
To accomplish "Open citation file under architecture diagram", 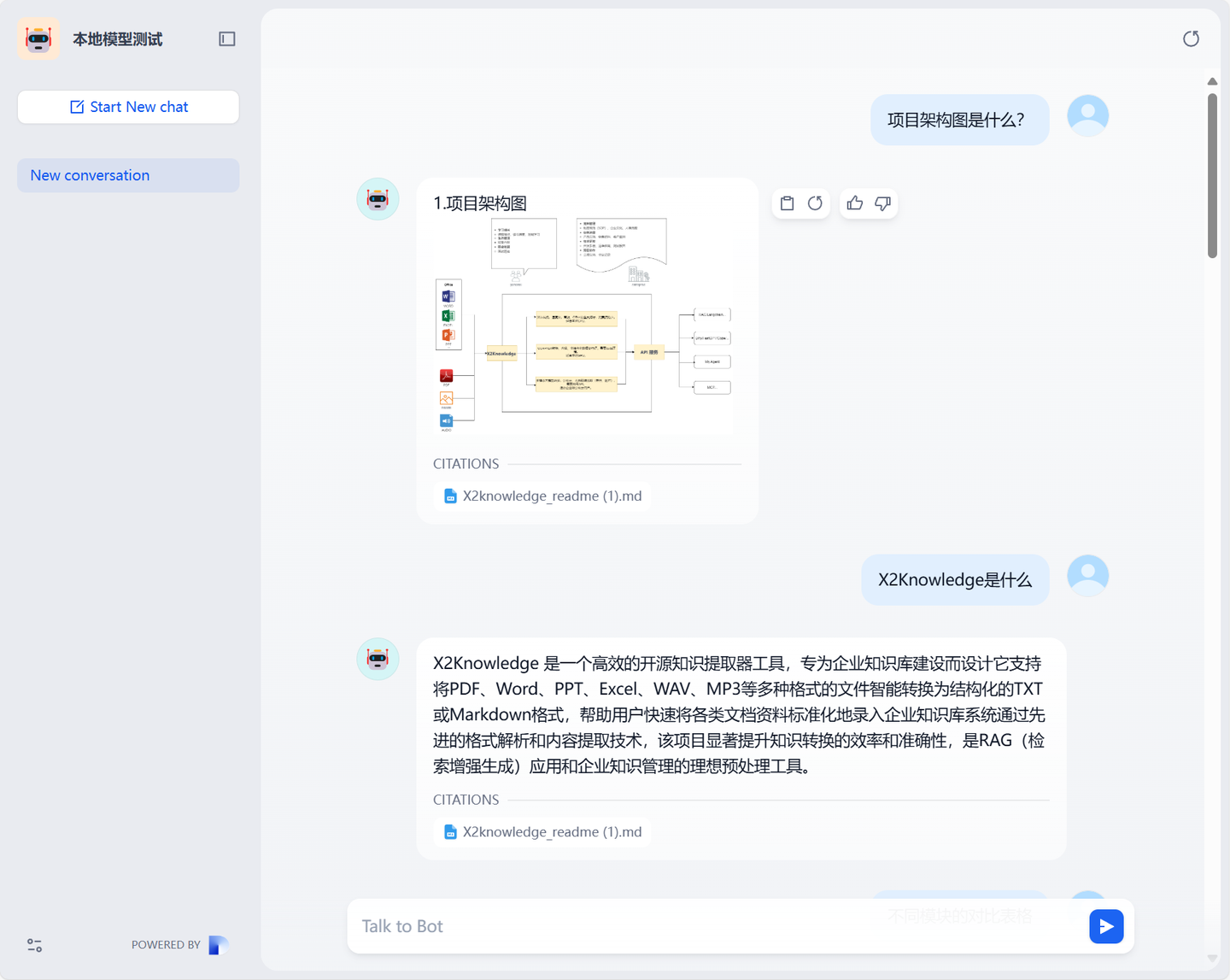I will 542,496.
